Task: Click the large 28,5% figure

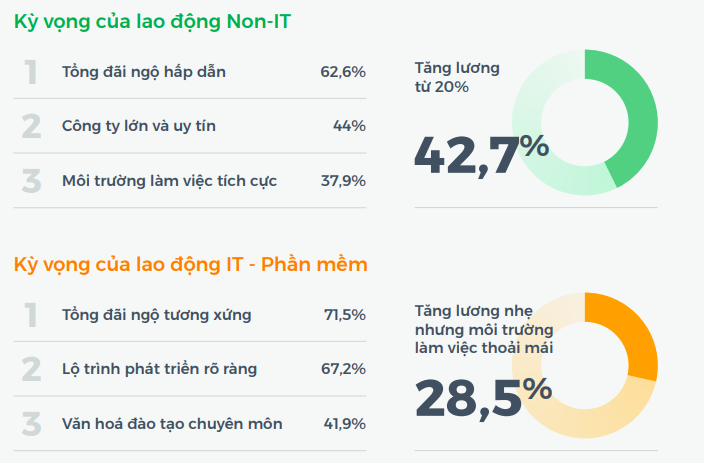Action: tap(483, 395)
